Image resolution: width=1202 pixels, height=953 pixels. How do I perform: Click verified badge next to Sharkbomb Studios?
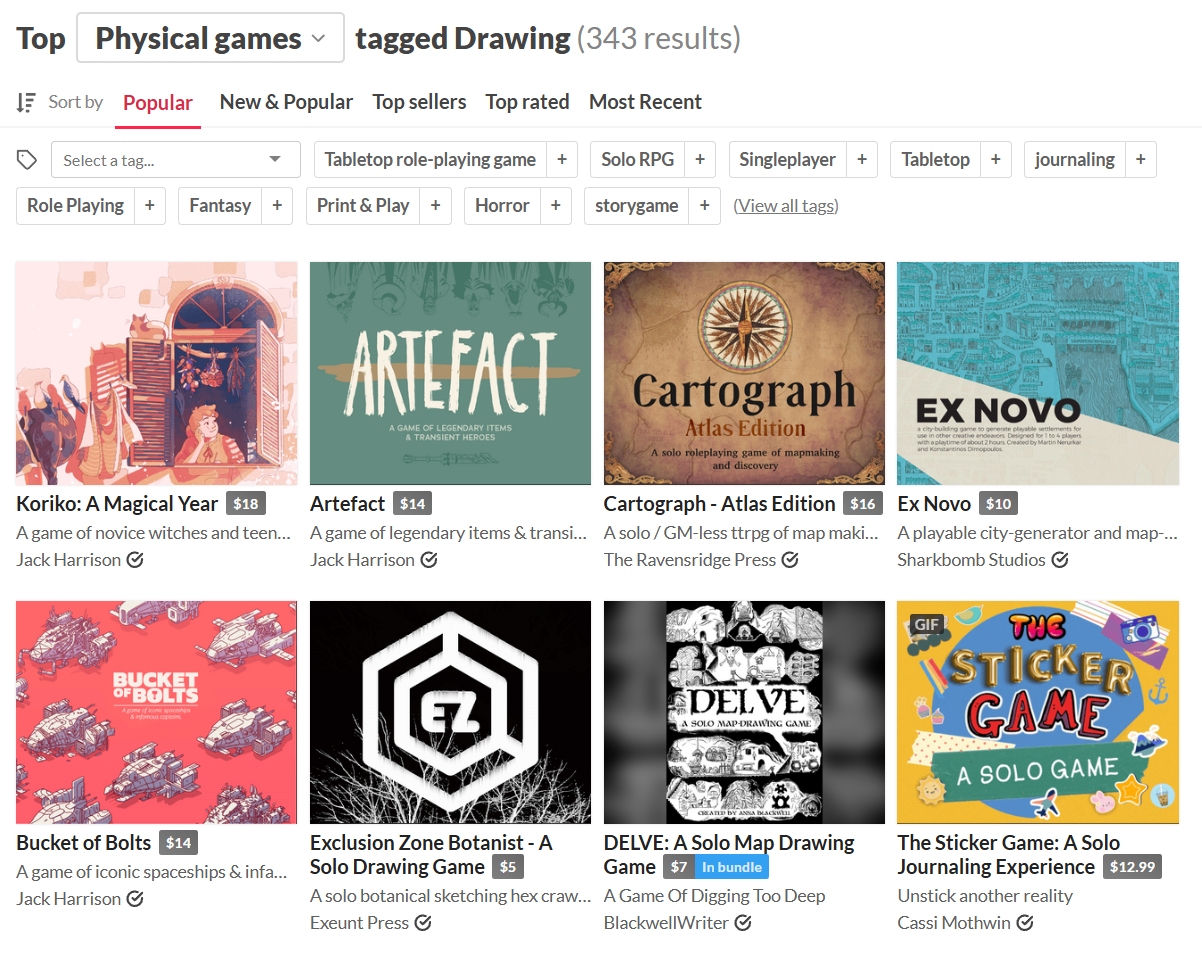(x=1060, y=560)
